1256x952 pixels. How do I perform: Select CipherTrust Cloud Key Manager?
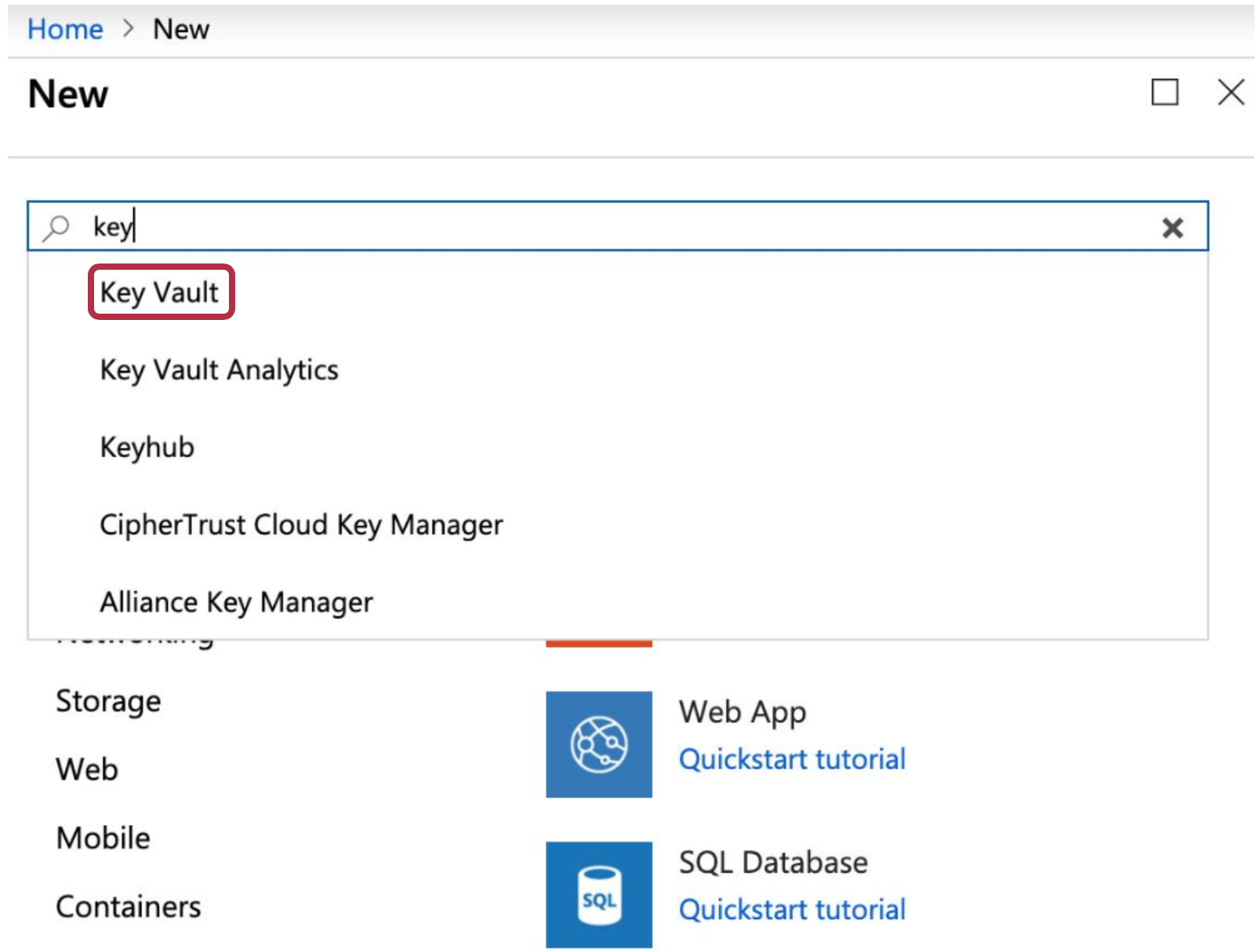[302, 525]
